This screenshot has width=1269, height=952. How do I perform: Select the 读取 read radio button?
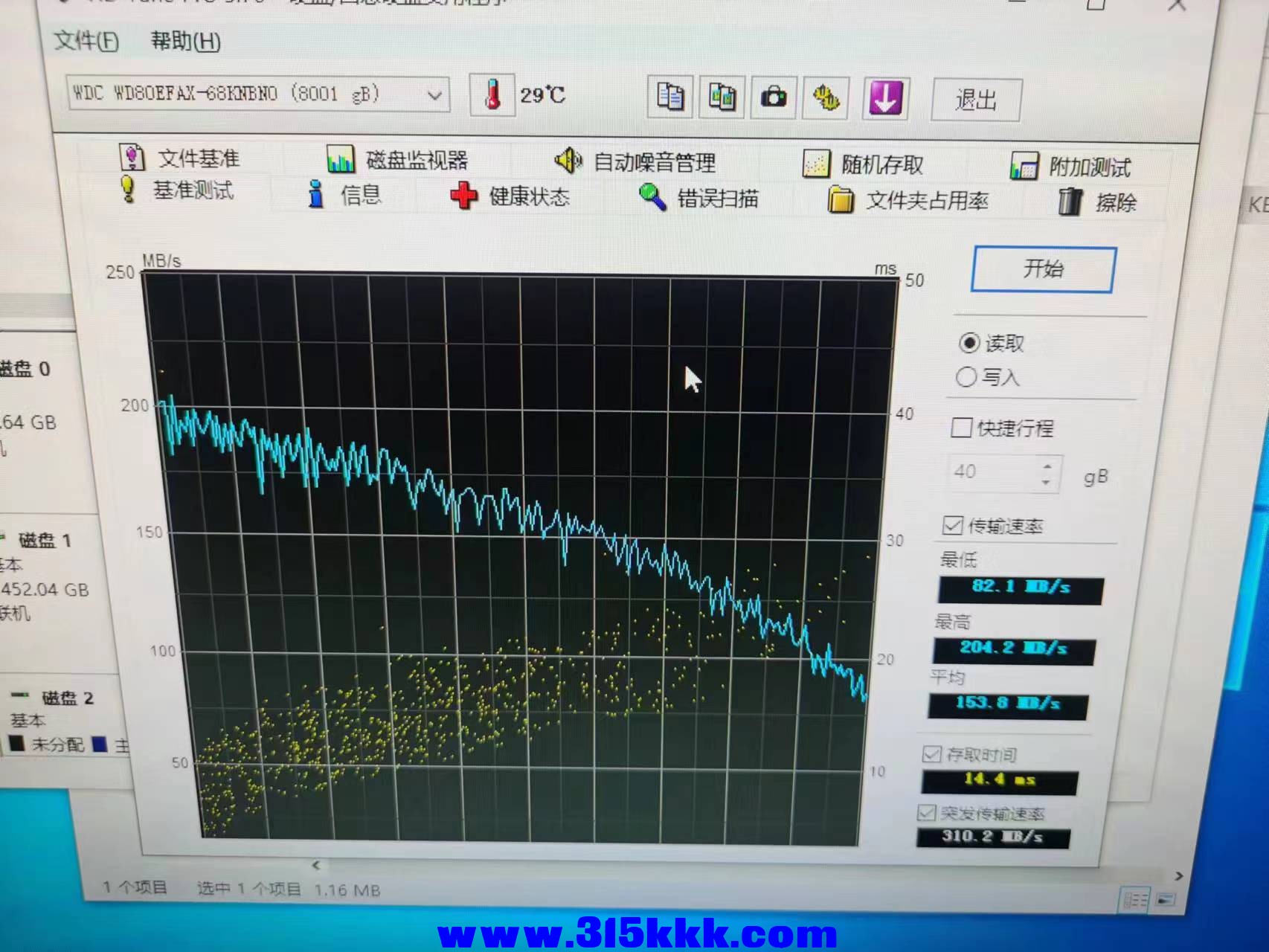[x=969, y=343]
